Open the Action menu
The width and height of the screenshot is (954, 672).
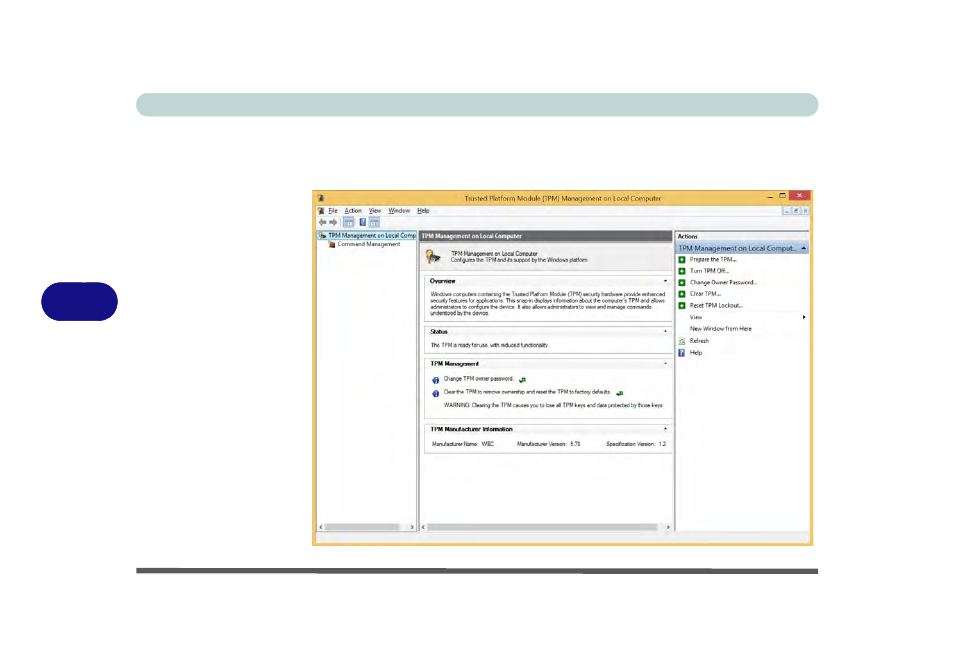pyautogui.click(x=353, y=211)
